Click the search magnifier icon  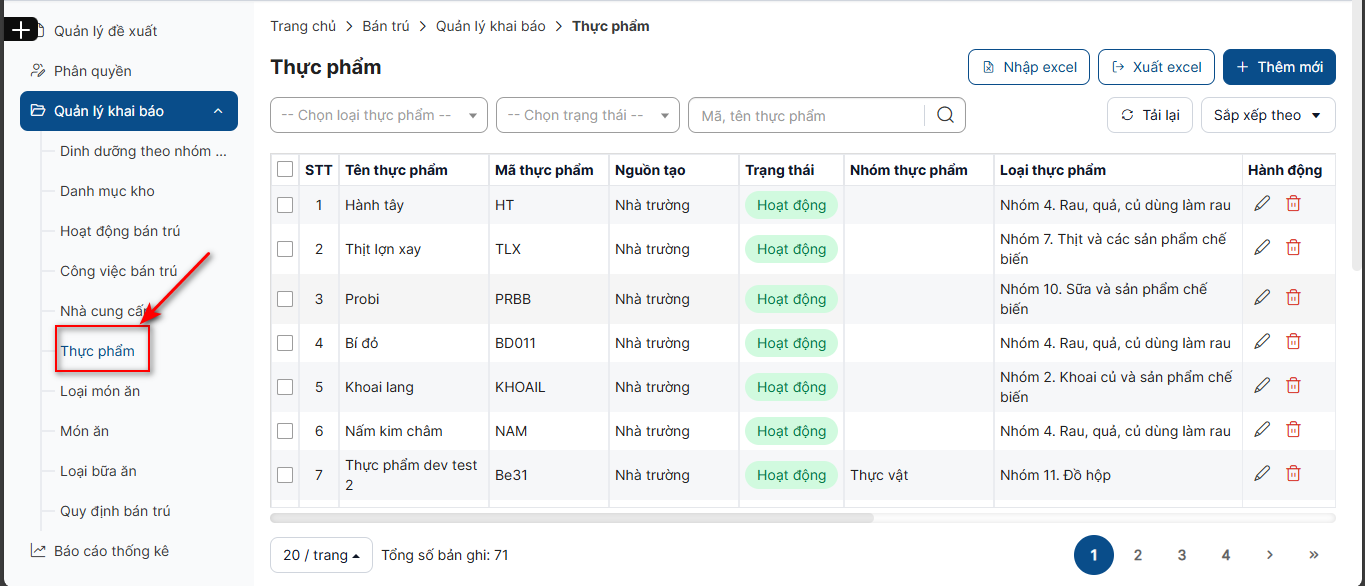point(945,115)
